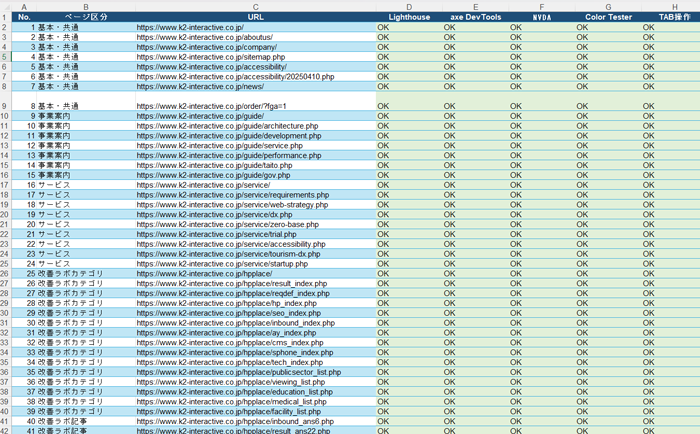700x434 pixels.
Task: Open the /service/startup.php link
Action: (x=222, y=263)
